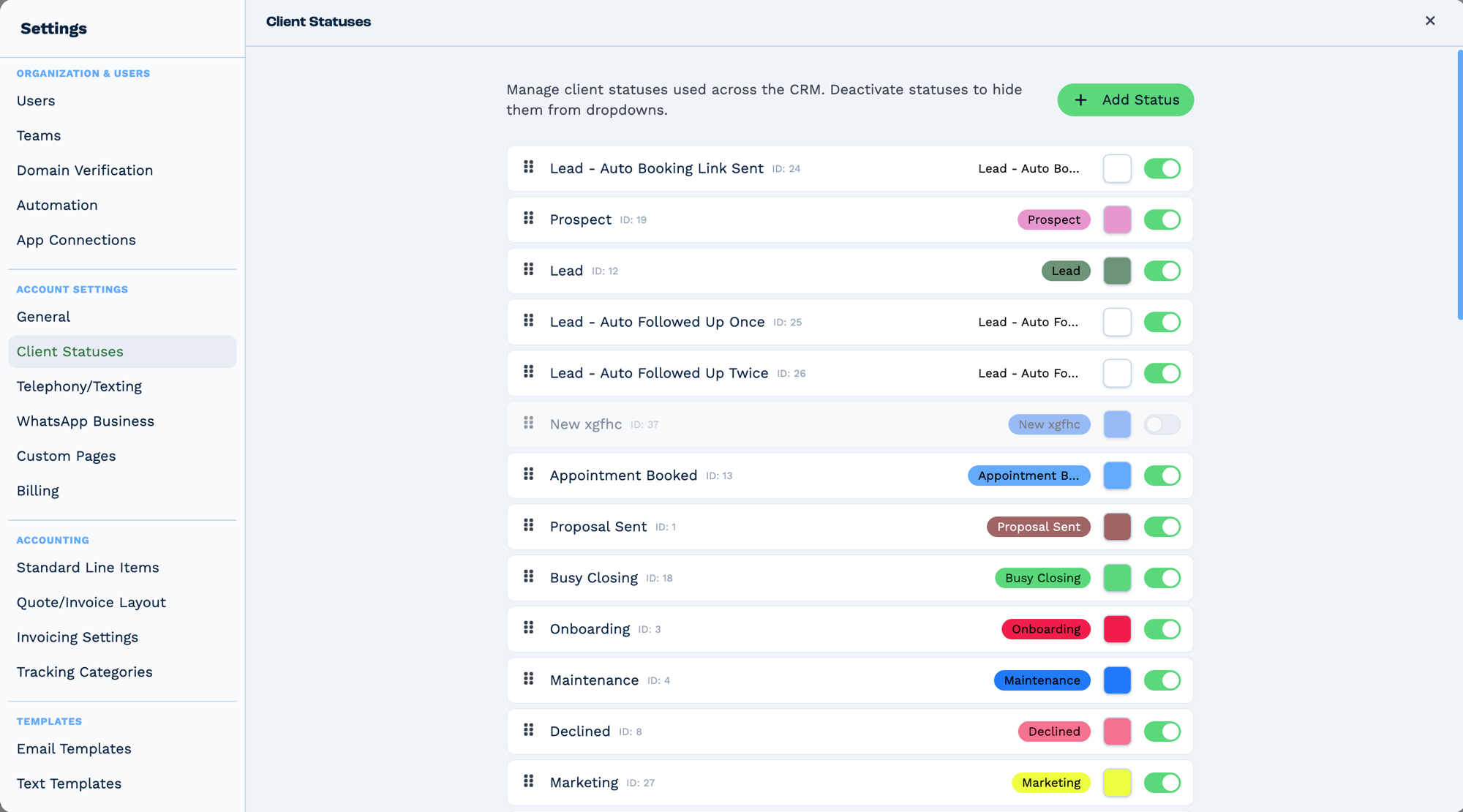Close the settings panel with X
Image resolution: width=1463 pixels, height=812 pixels.
(x=1430, y=20)
